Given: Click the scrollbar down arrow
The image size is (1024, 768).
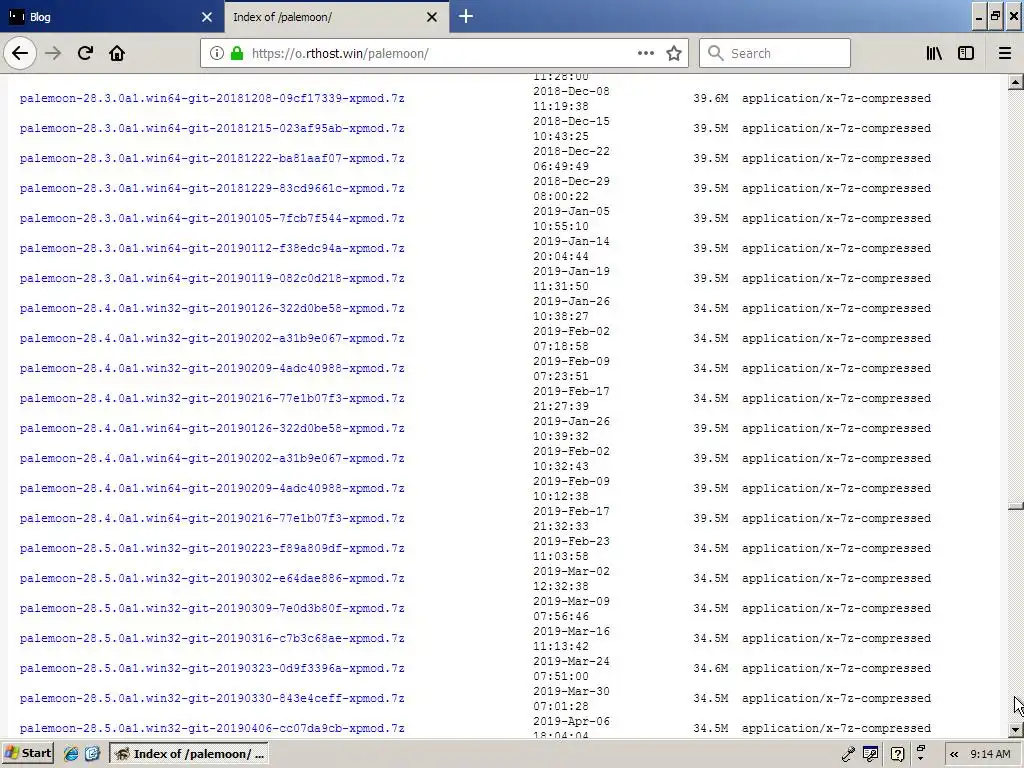Looking at the screenshot, I should (x=1015, y=729).
